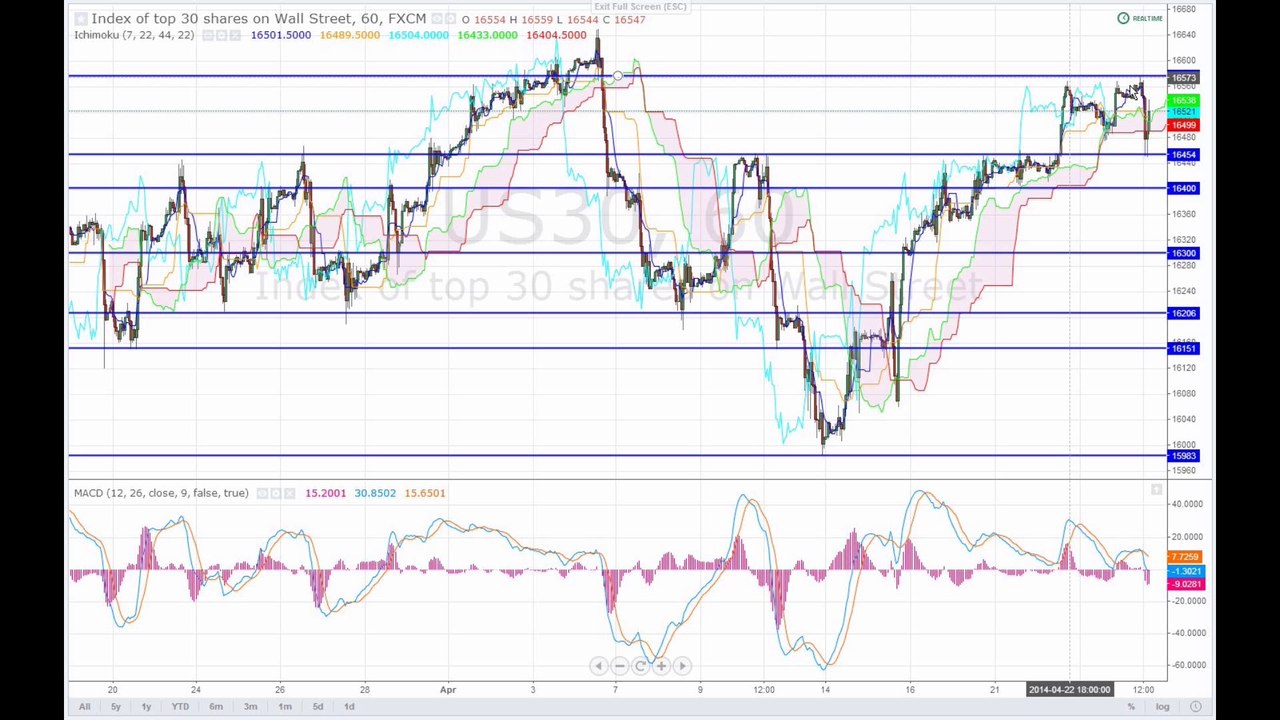This screenshot has height=720, width=1280.
Task: Zoom in chart with plus button
Action: [661, 666]
